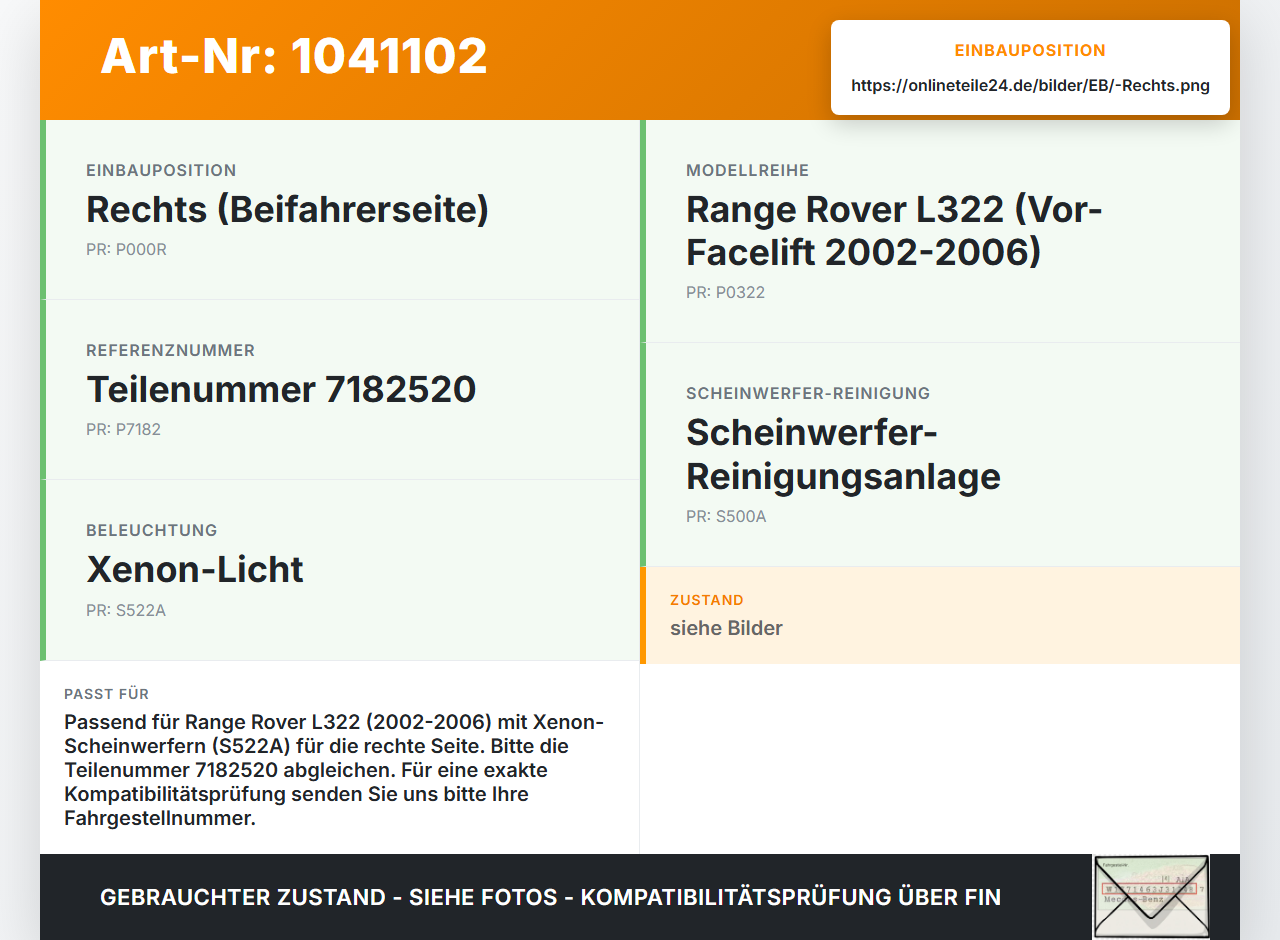
Task: Click the PASST FÜR label
Action: pyautogui.click(x=107, y=694)
